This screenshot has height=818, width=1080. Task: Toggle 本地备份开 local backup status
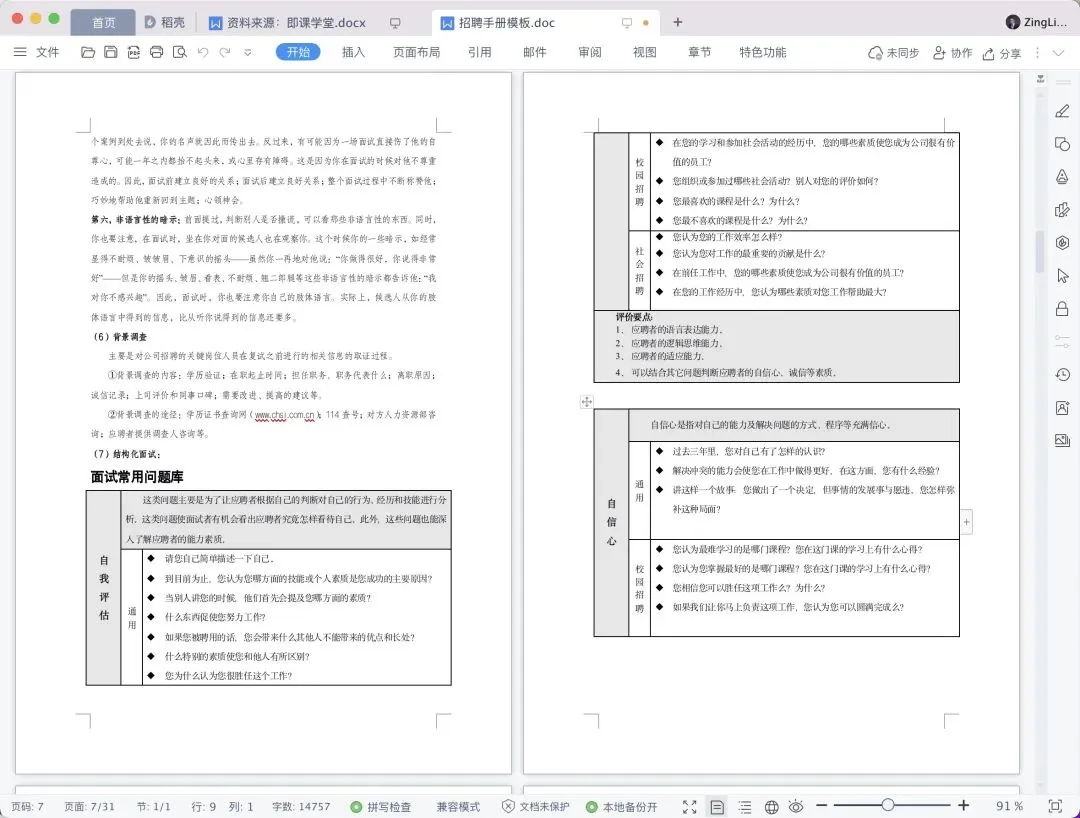[621, 806]
